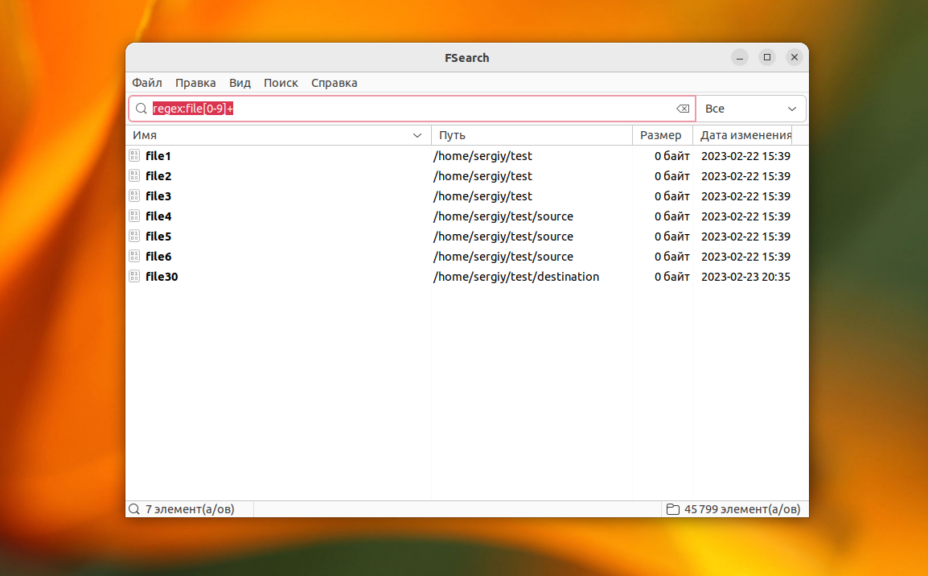
Task: Click the file icon beside file6
Action: click(135, 256)
